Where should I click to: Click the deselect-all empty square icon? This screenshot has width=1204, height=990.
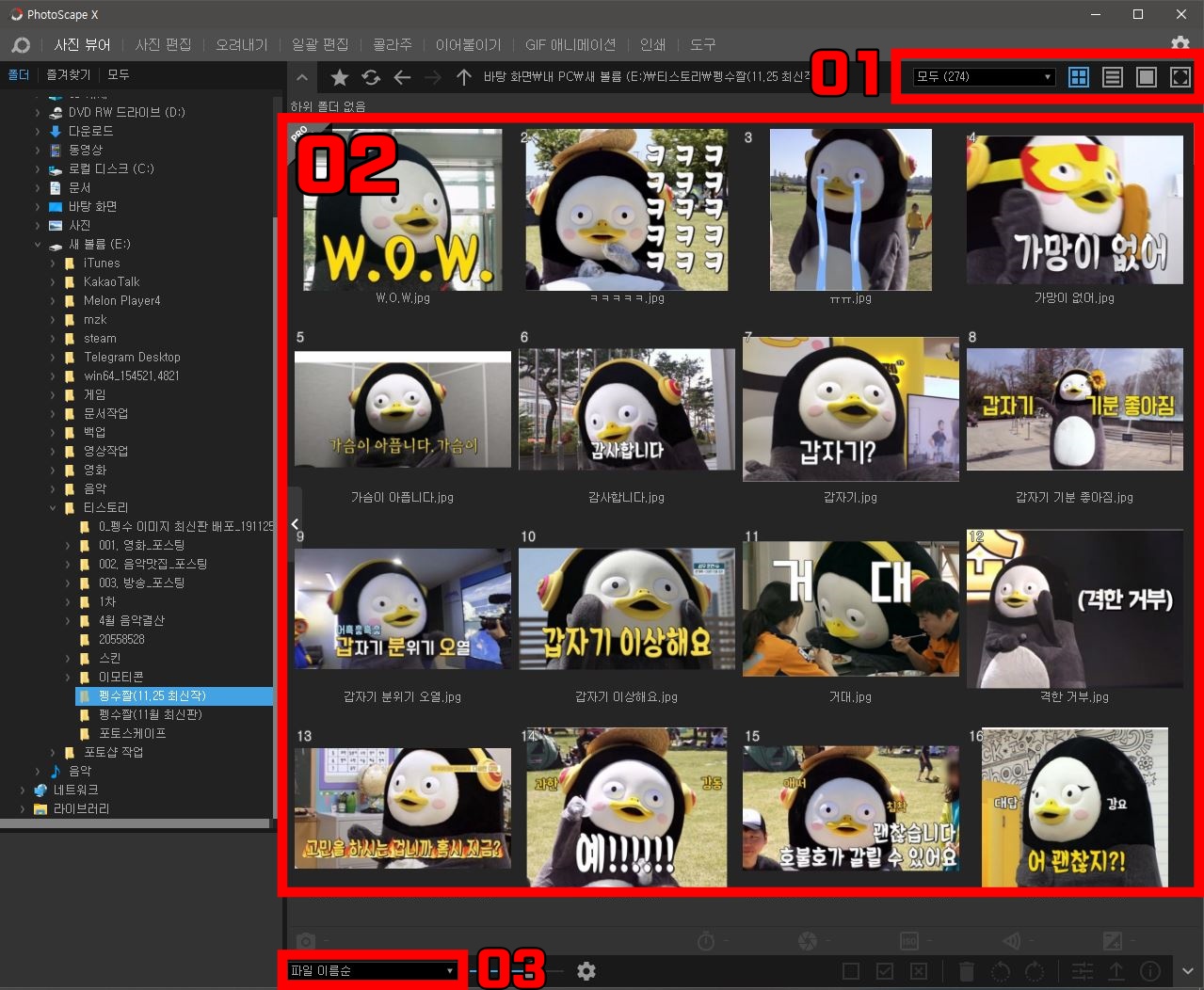point(851,971)
